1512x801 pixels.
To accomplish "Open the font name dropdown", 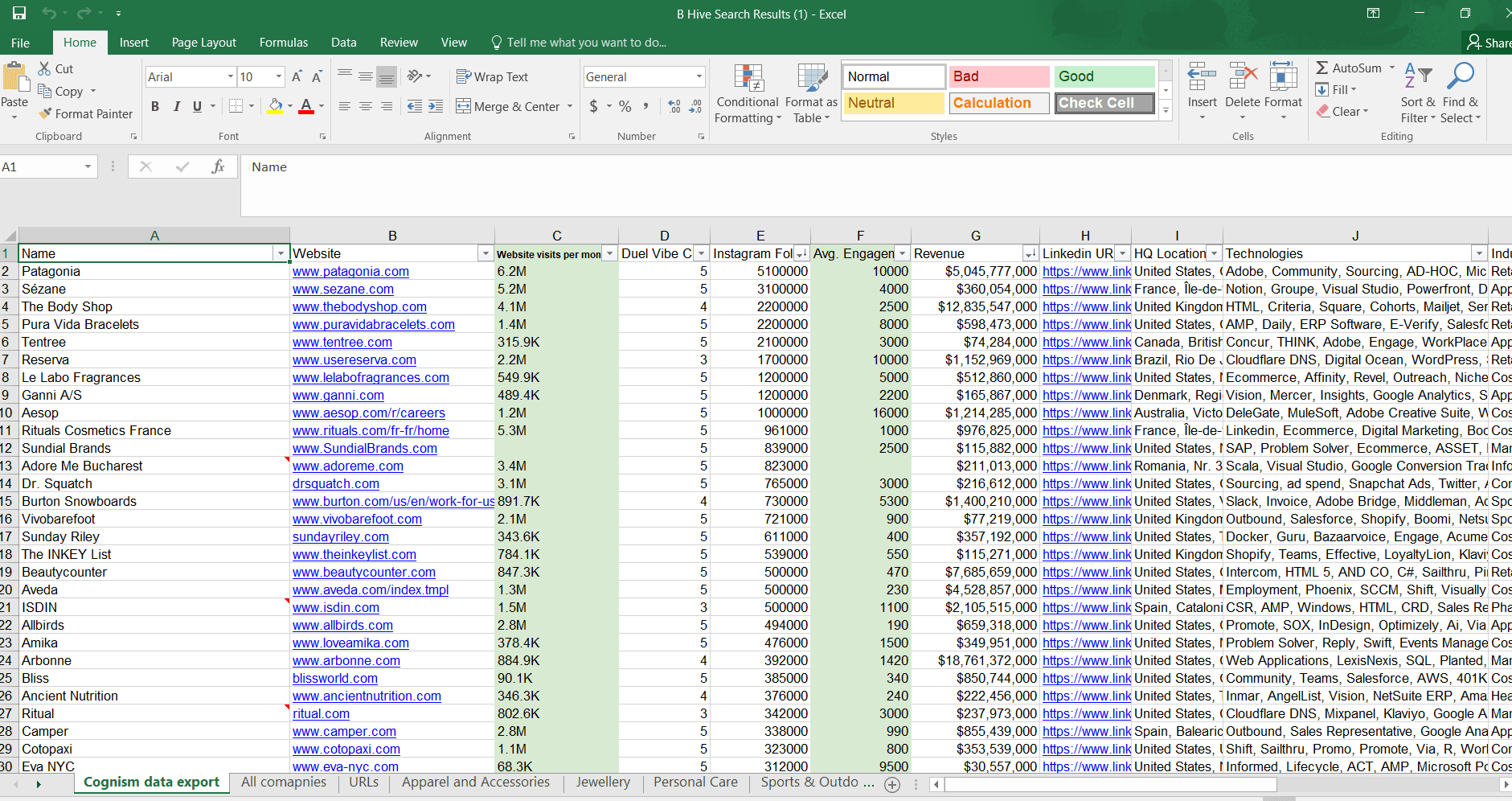I will point(231,76).
